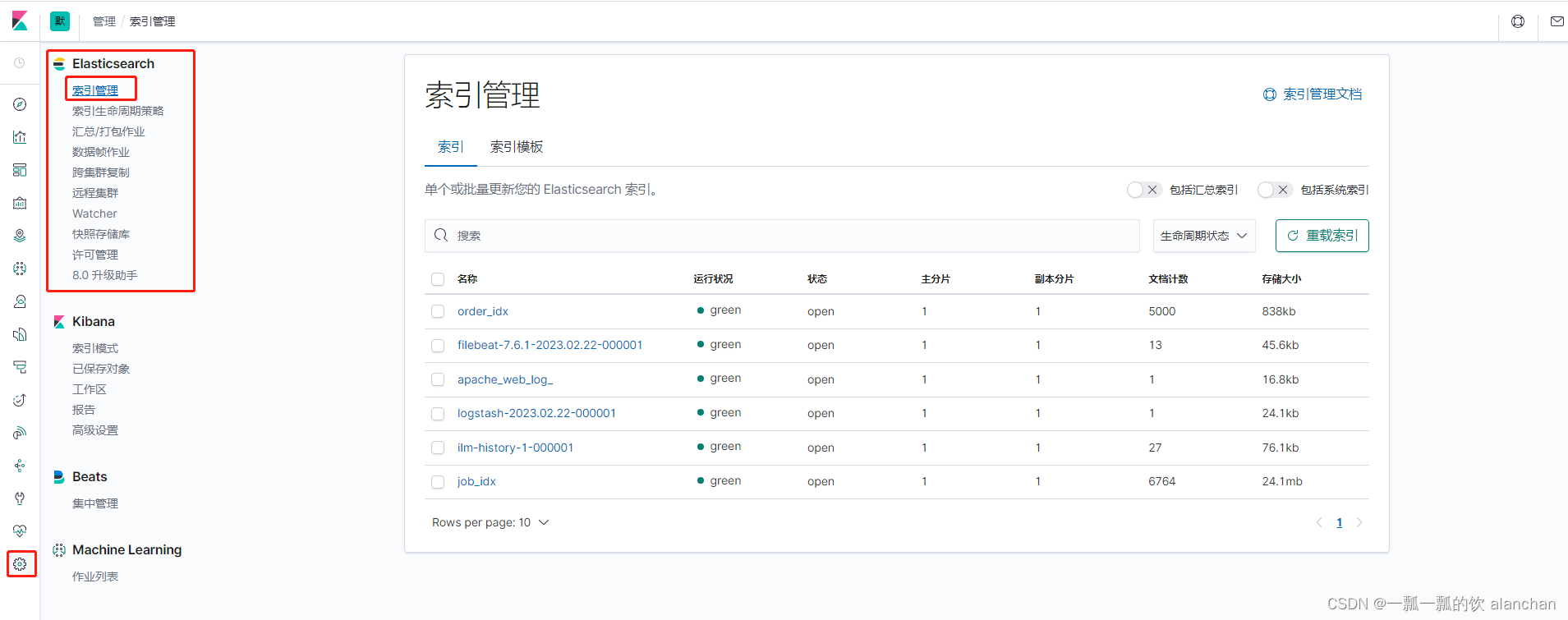
Task: Open the help menu icon in the header
Action: [x=1518, y=21]
